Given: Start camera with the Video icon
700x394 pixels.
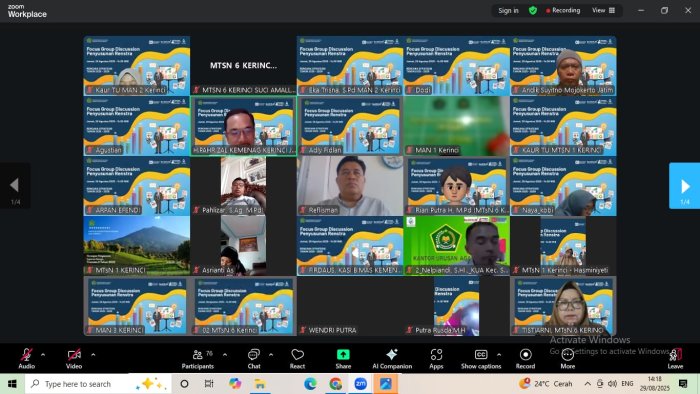Looking at the screenshot, I should (74, 358).
